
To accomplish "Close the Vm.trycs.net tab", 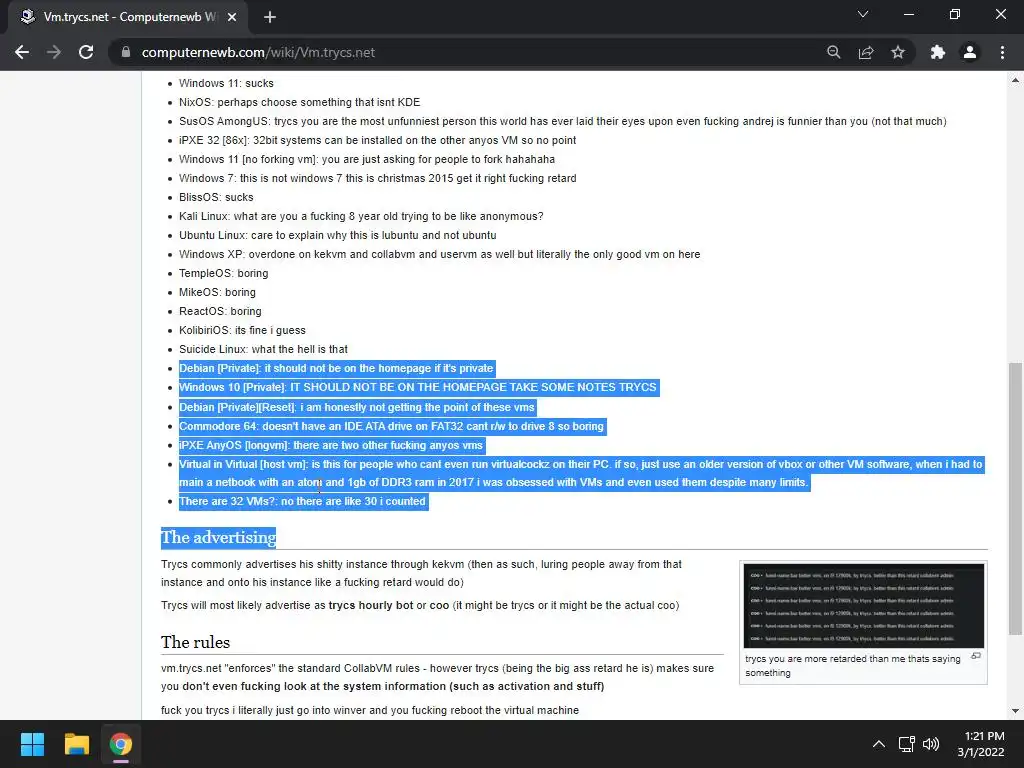I will coord(232,17).
